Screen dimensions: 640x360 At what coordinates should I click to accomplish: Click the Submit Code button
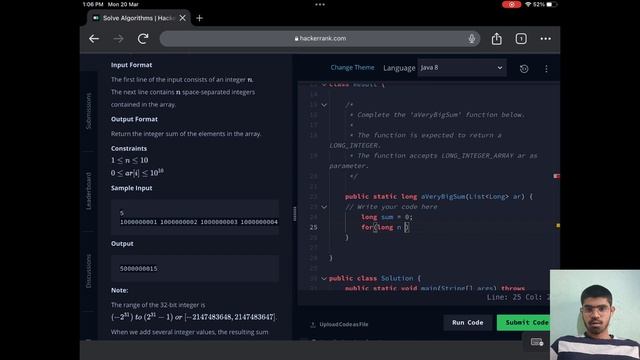(524, 322)
